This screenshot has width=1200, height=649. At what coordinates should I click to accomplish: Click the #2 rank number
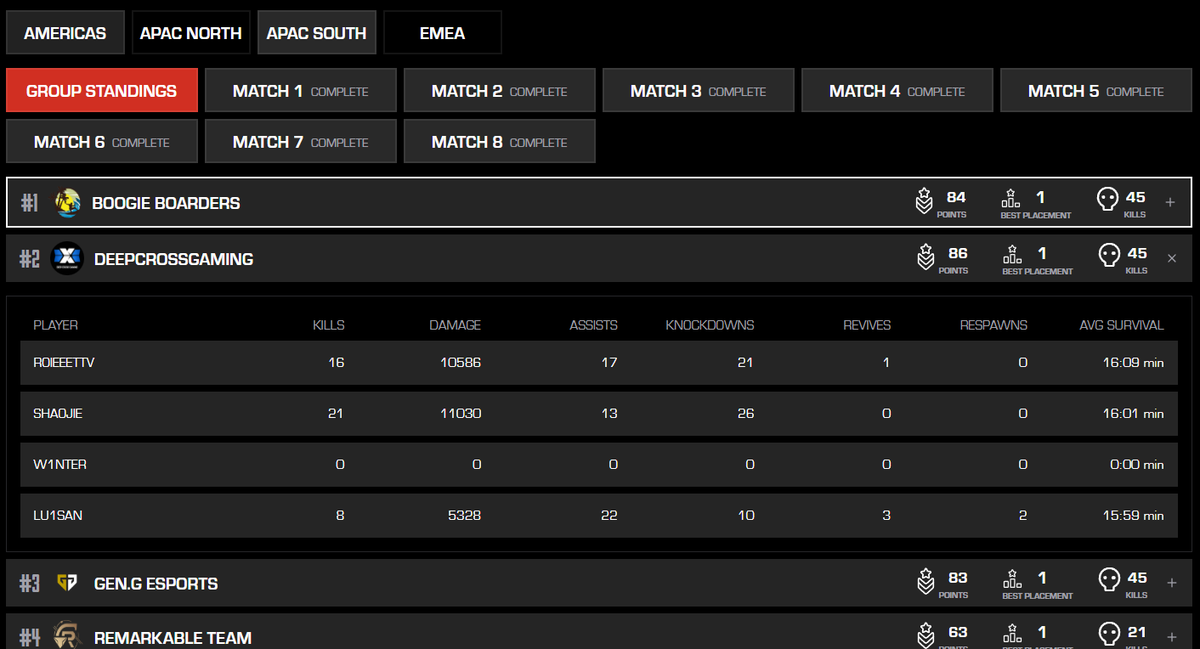click(30, 259)
